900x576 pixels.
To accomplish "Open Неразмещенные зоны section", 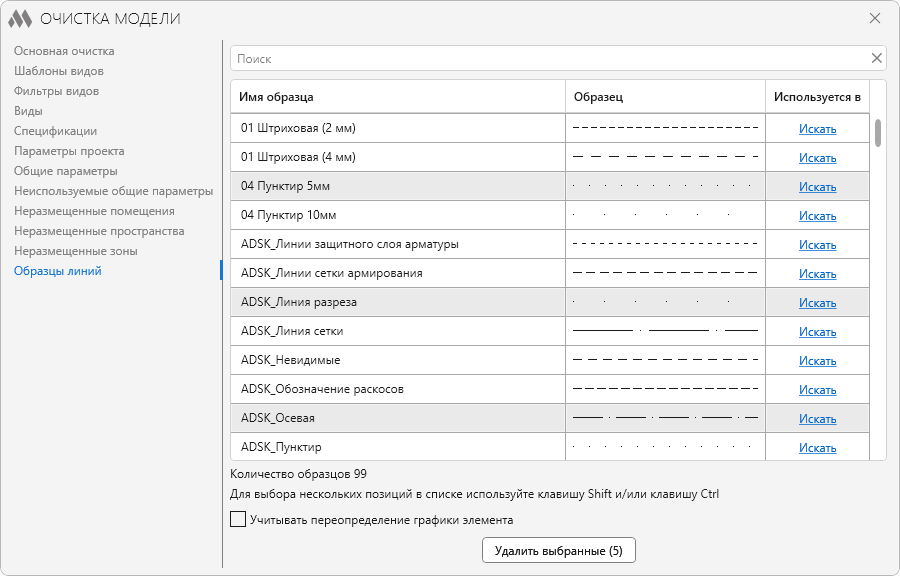I will tap(76, 251).
